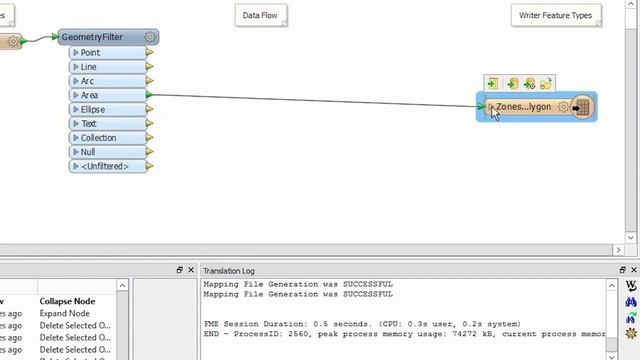
Task: Click the first quick-add icon above Zones...lygon
Action: click(x=493, y=84)
